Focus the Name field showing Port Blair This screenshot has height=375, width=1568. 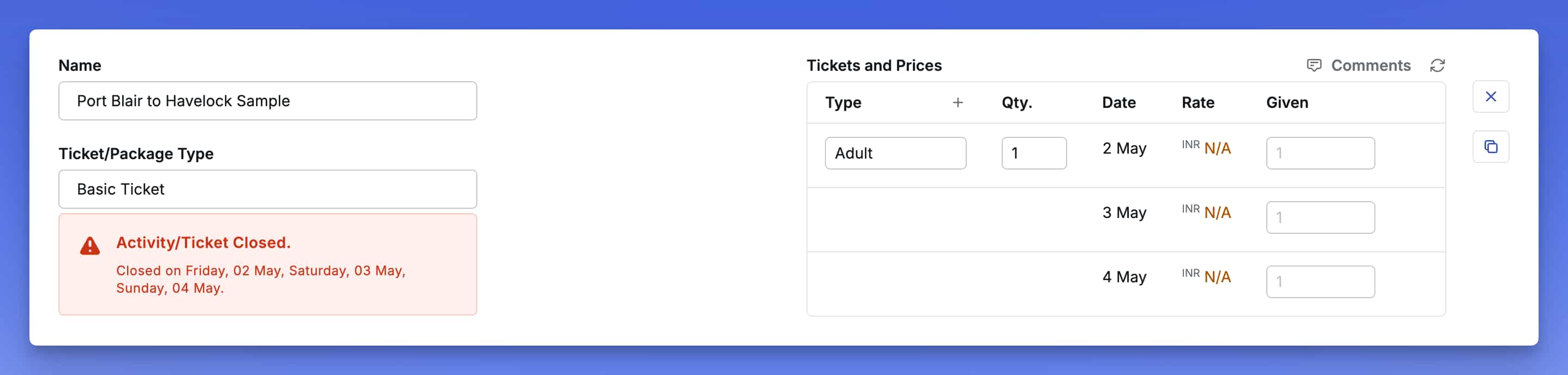(x=267, y=101)
